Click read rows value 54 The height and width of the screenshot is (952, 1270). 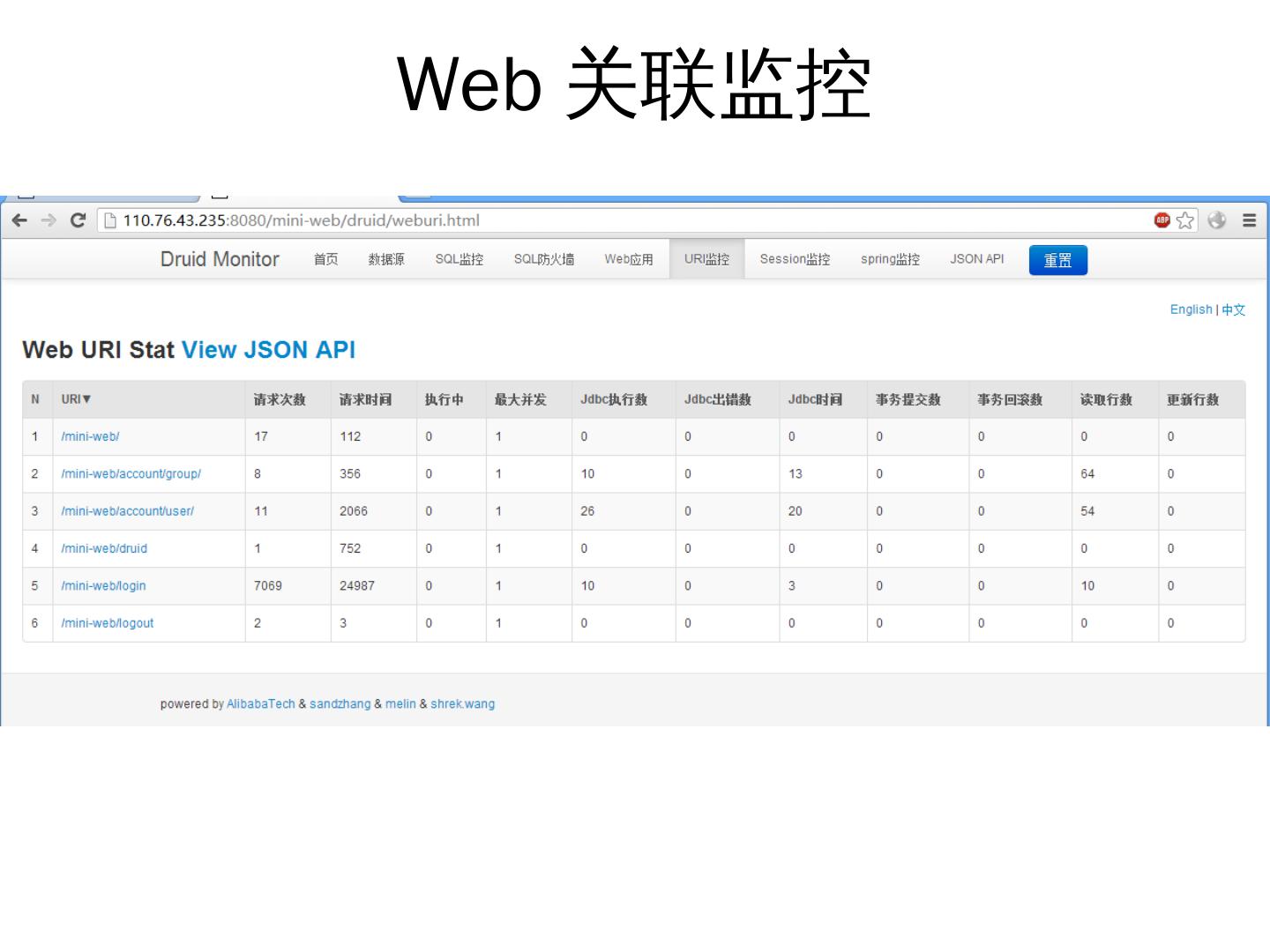[1087, 511]
